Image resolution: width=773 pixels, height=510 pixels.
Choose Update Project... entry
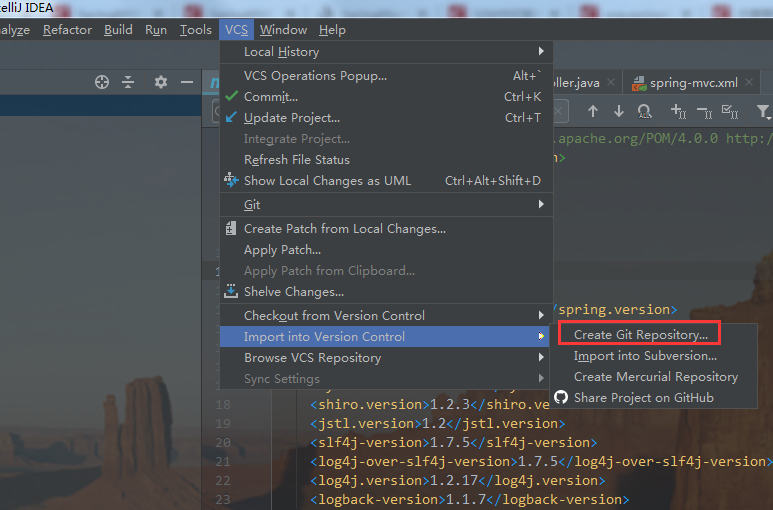click(x=386, y=118)
